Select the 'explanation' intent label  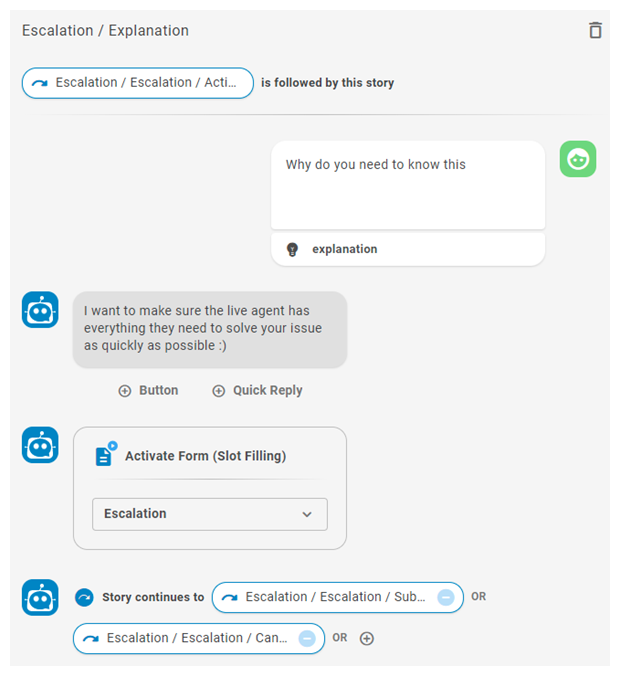pyautogui.click(x=345, y=249)
